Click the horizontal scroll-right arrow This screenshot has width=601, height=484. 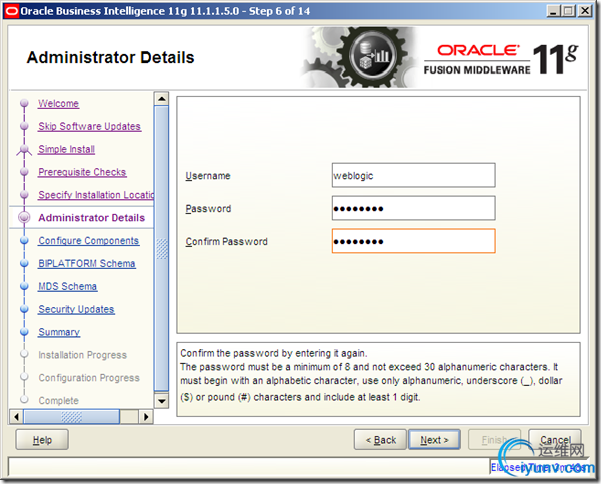[146, 417]
